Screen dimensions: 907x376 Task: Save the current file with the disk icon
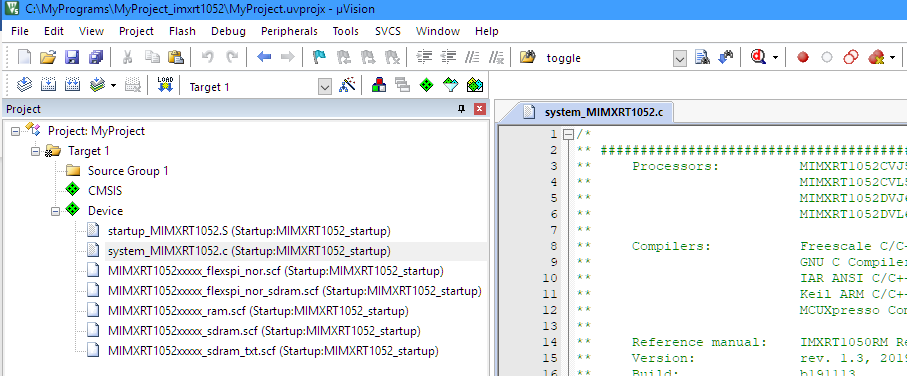coord(72,57)
